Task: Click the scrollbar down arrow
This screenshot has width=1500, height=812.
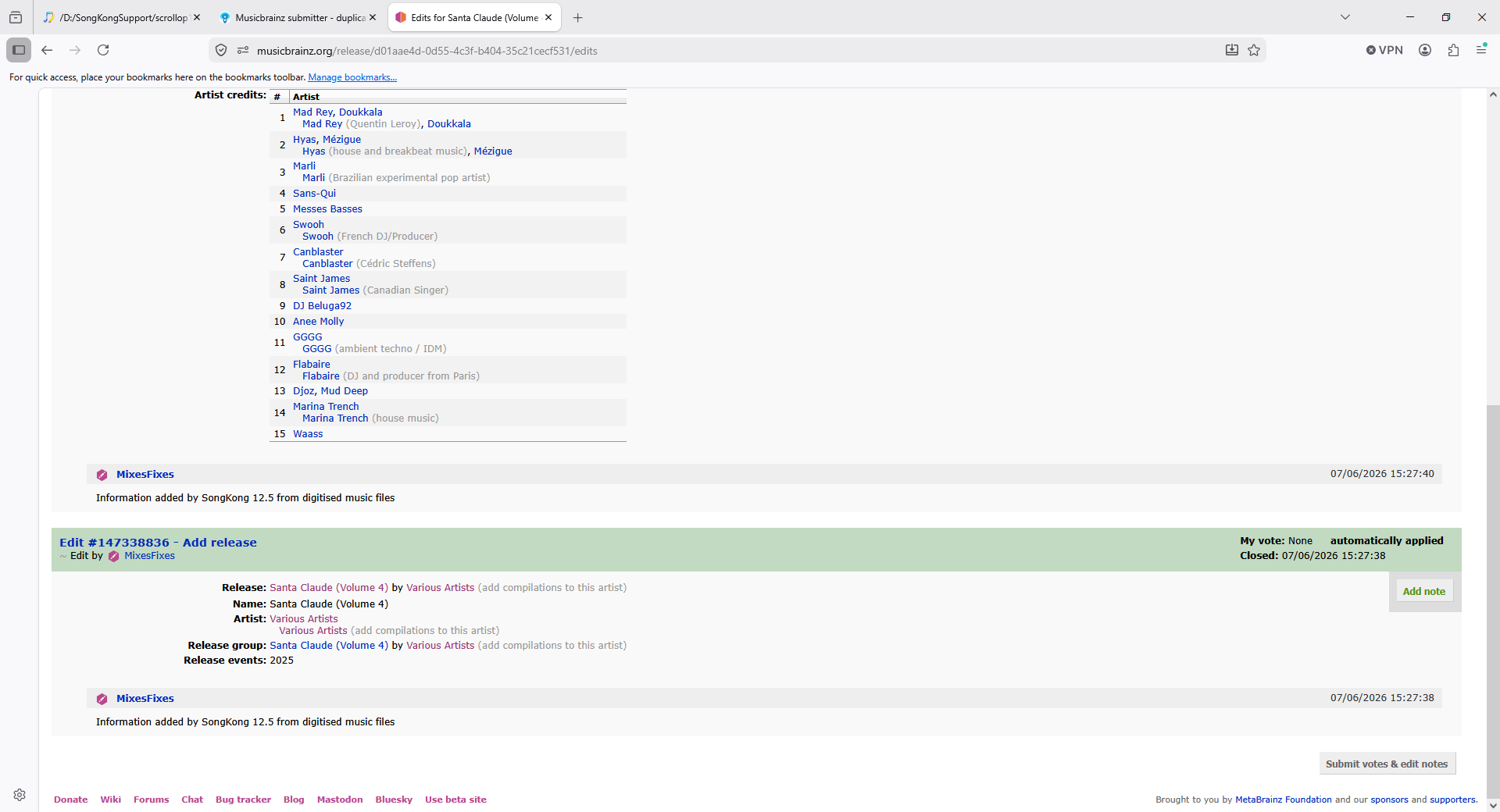Action: [1493, 805]
